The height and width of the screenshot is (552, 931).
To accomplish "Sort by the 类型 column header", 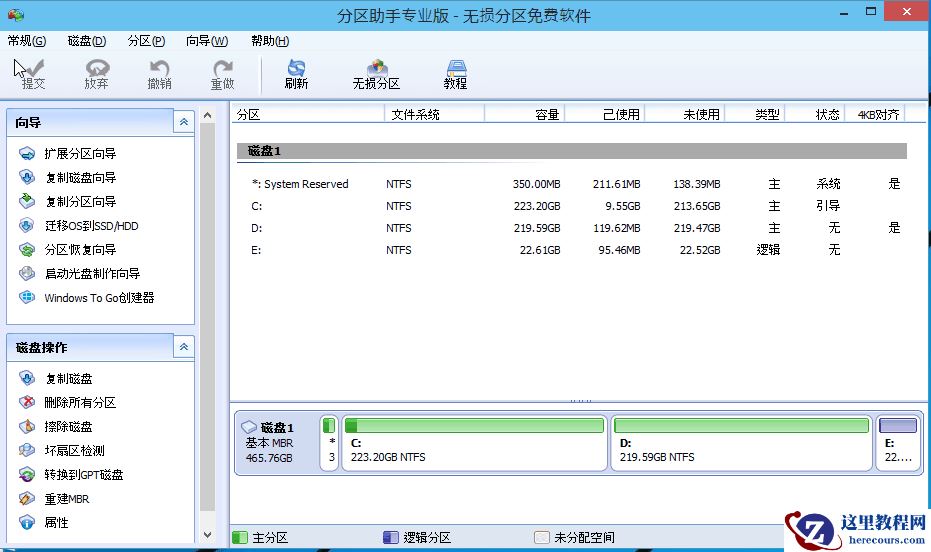I will (x=755, y=114).
